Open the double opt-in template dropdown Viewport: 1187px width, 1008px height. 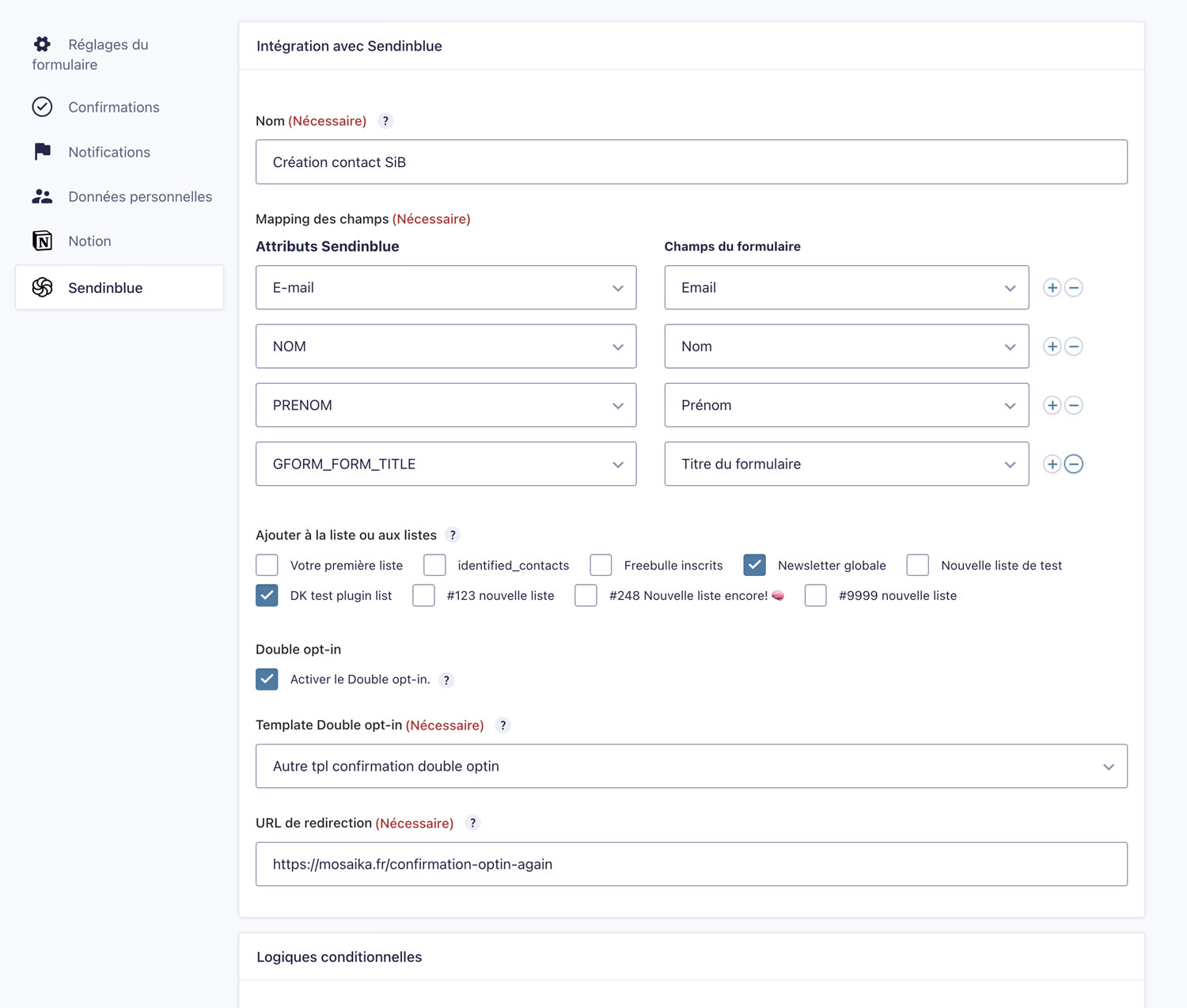[x=692, y=766]
